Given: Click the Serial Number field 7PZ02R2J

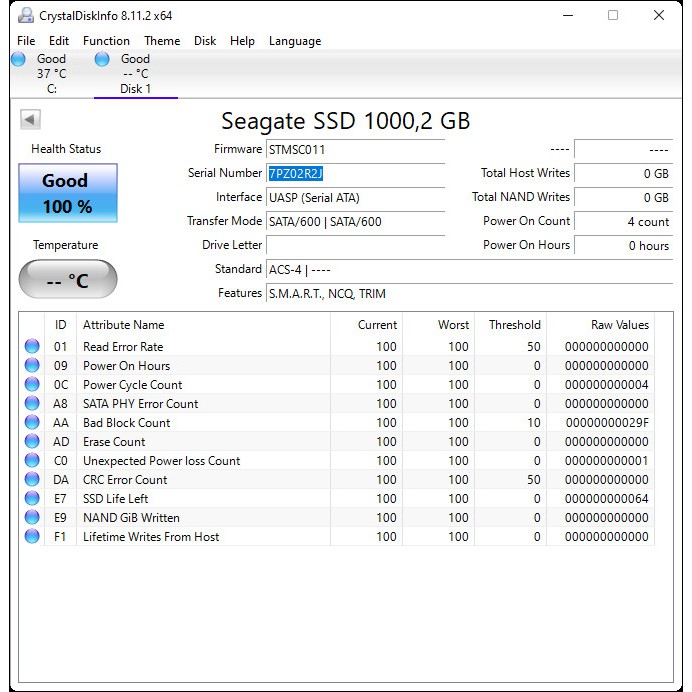Looking at the screenshot, I should point(355,174).
